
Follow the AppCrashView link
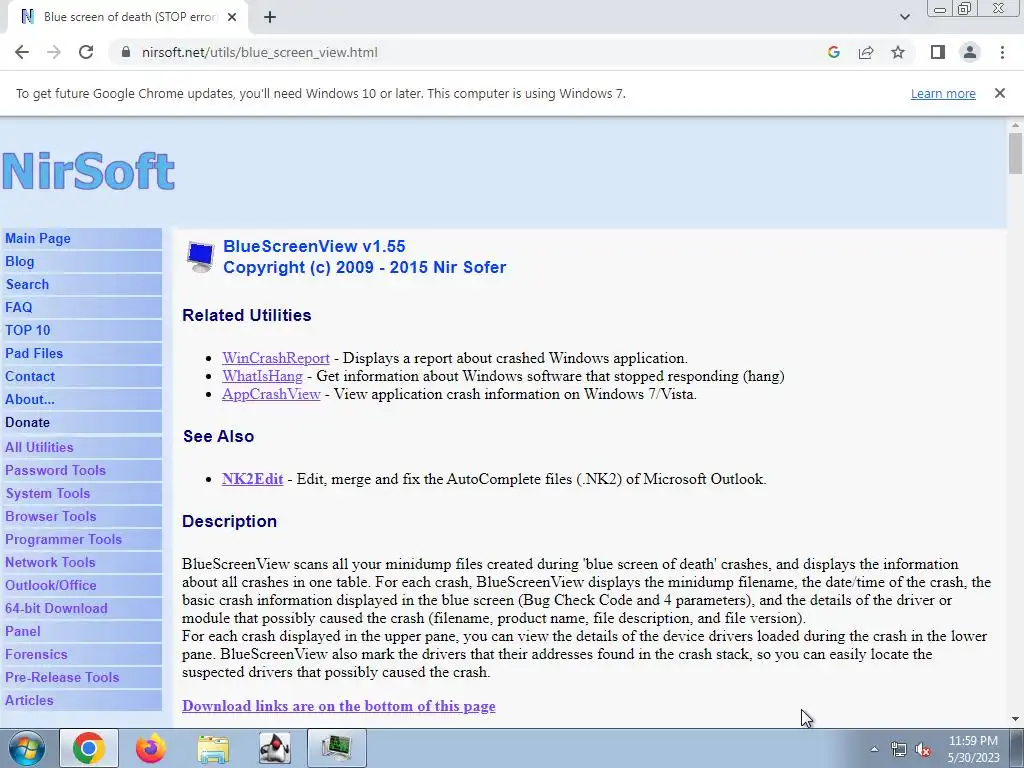(x=271, y=394)
